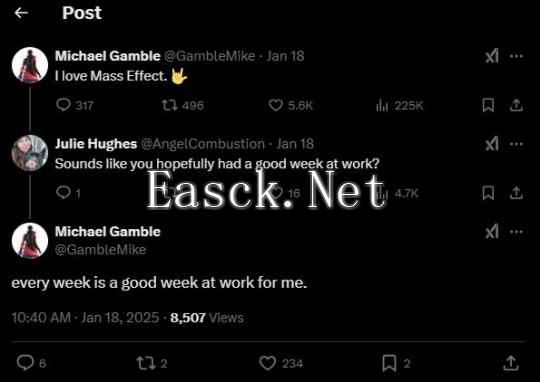Share the 'I love Mass Effect' tweet
The image size is (540, 382).
tap(516, 105)
